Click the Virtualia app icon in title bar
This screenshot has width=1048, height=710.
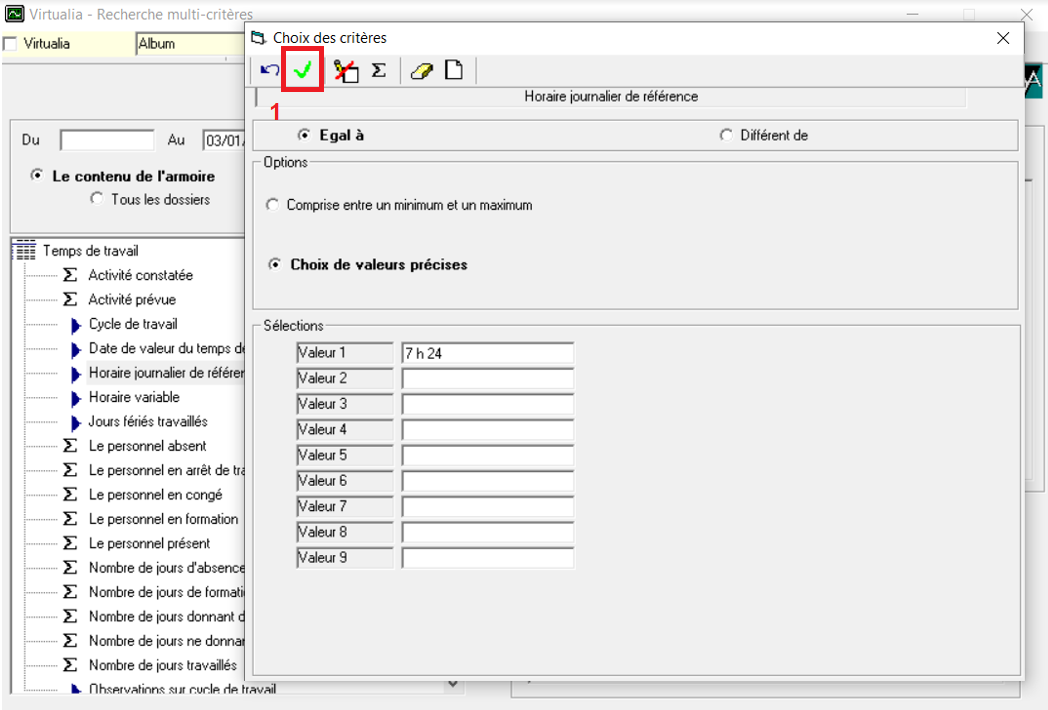click(x=14, y=15)
